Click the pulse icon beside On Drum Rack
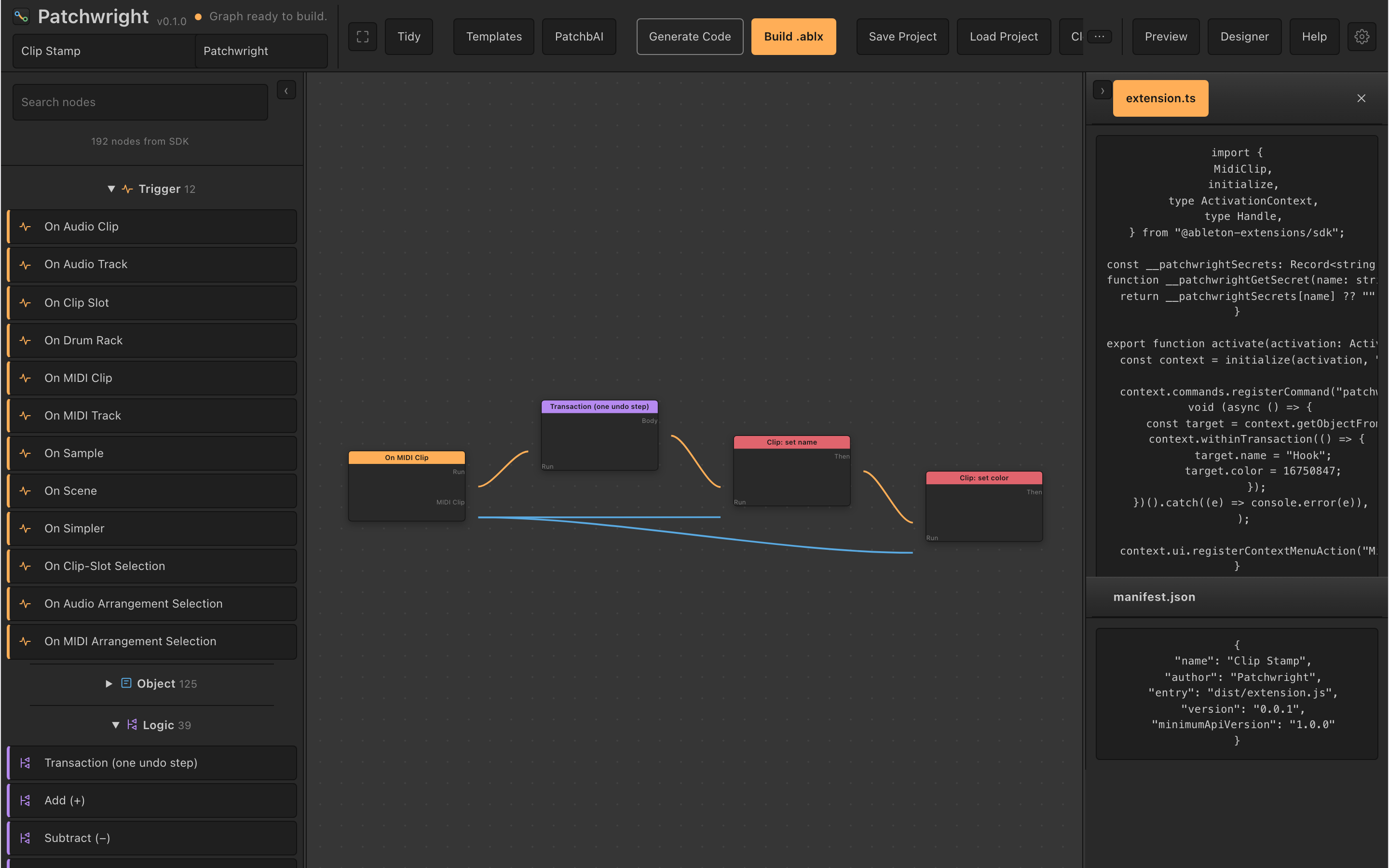 (25, 340)
